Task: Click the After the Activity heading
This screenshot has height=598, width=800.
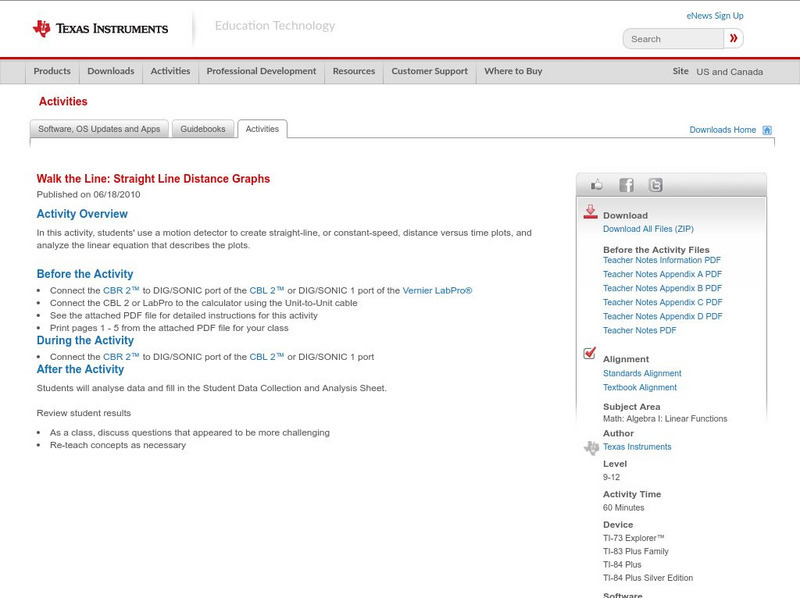Action: coord(80,369)
